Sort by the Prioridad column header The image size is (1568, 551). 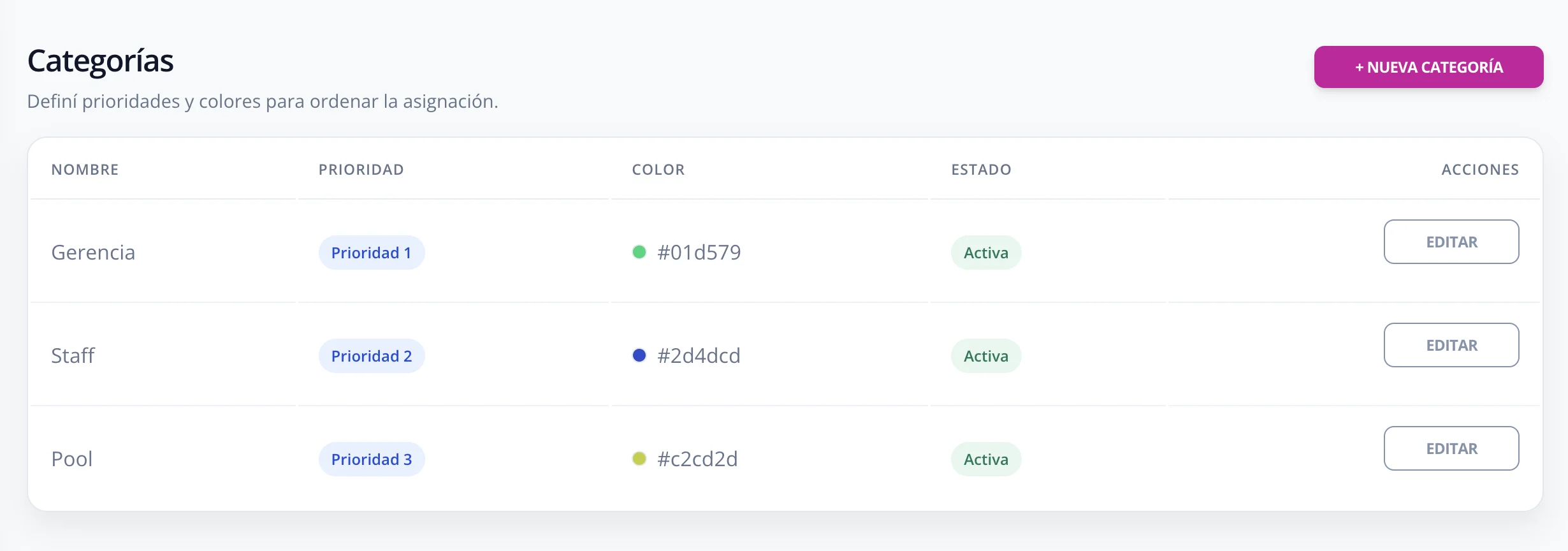click(x=361, y=170)
